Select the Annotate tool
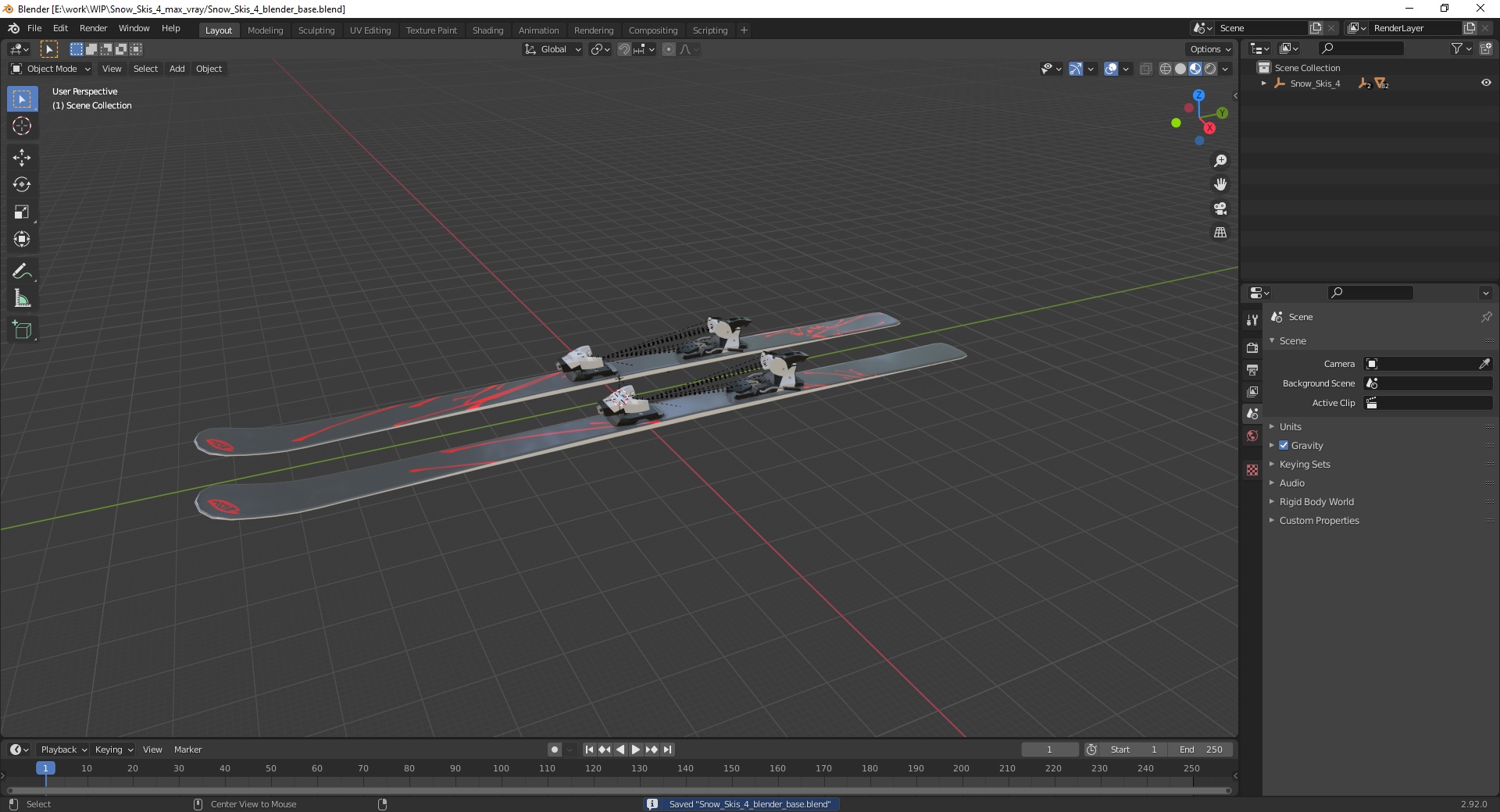This screenshot has width=1500, height=812. pos(22,272)
